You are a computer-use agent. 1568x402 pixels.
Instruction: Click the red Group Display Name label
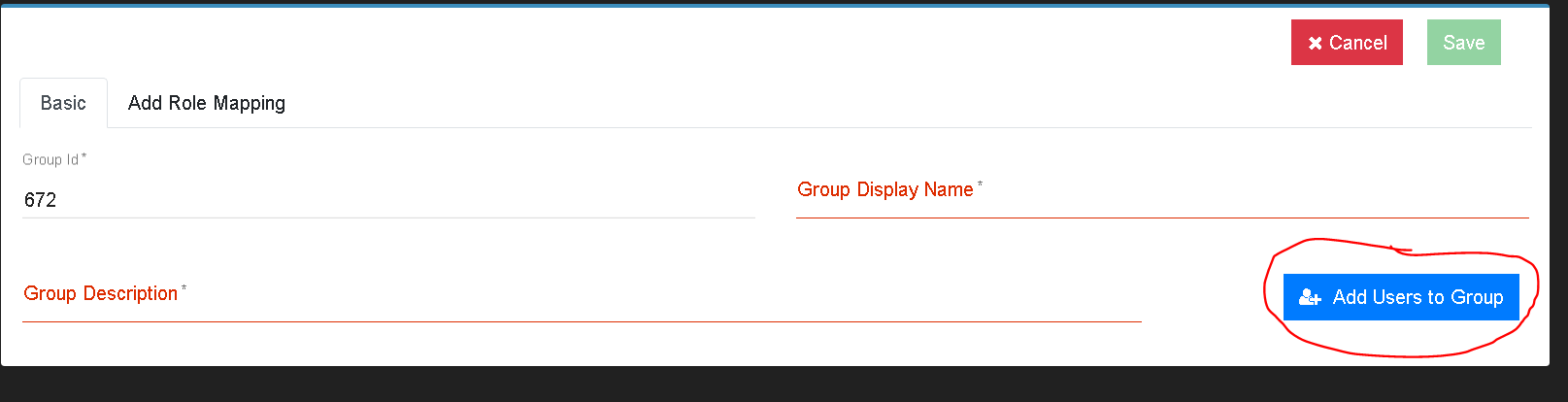click(x=885, y=189)
